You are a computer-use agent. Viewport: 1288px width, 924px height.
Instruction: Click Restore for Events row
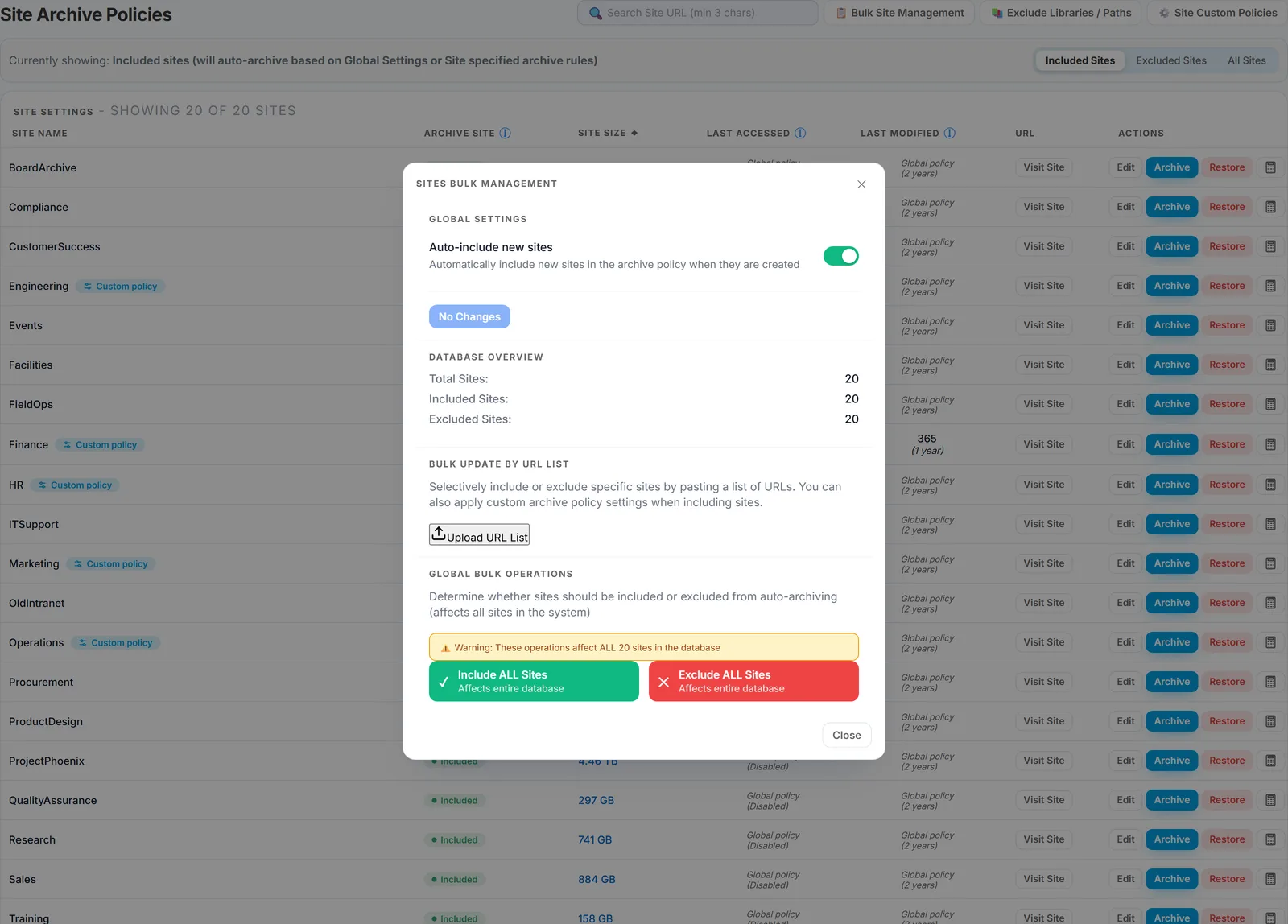[x=1226, y=325]
